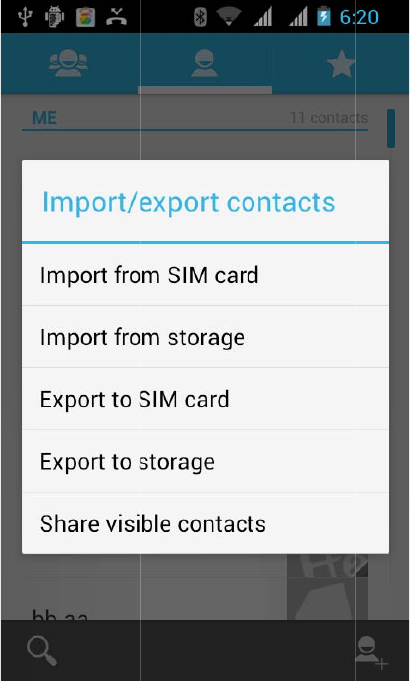Tap Share visible contacts

pos(205,523)
